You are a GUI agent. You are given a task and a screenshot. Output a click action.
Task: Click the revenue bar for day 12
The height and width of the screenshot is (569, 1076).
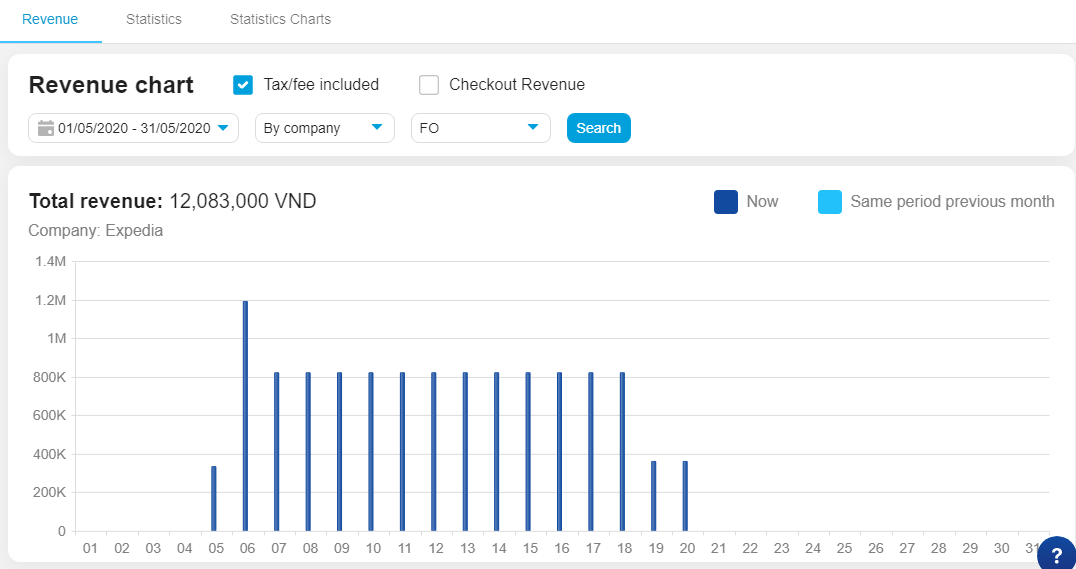[434, 451]
